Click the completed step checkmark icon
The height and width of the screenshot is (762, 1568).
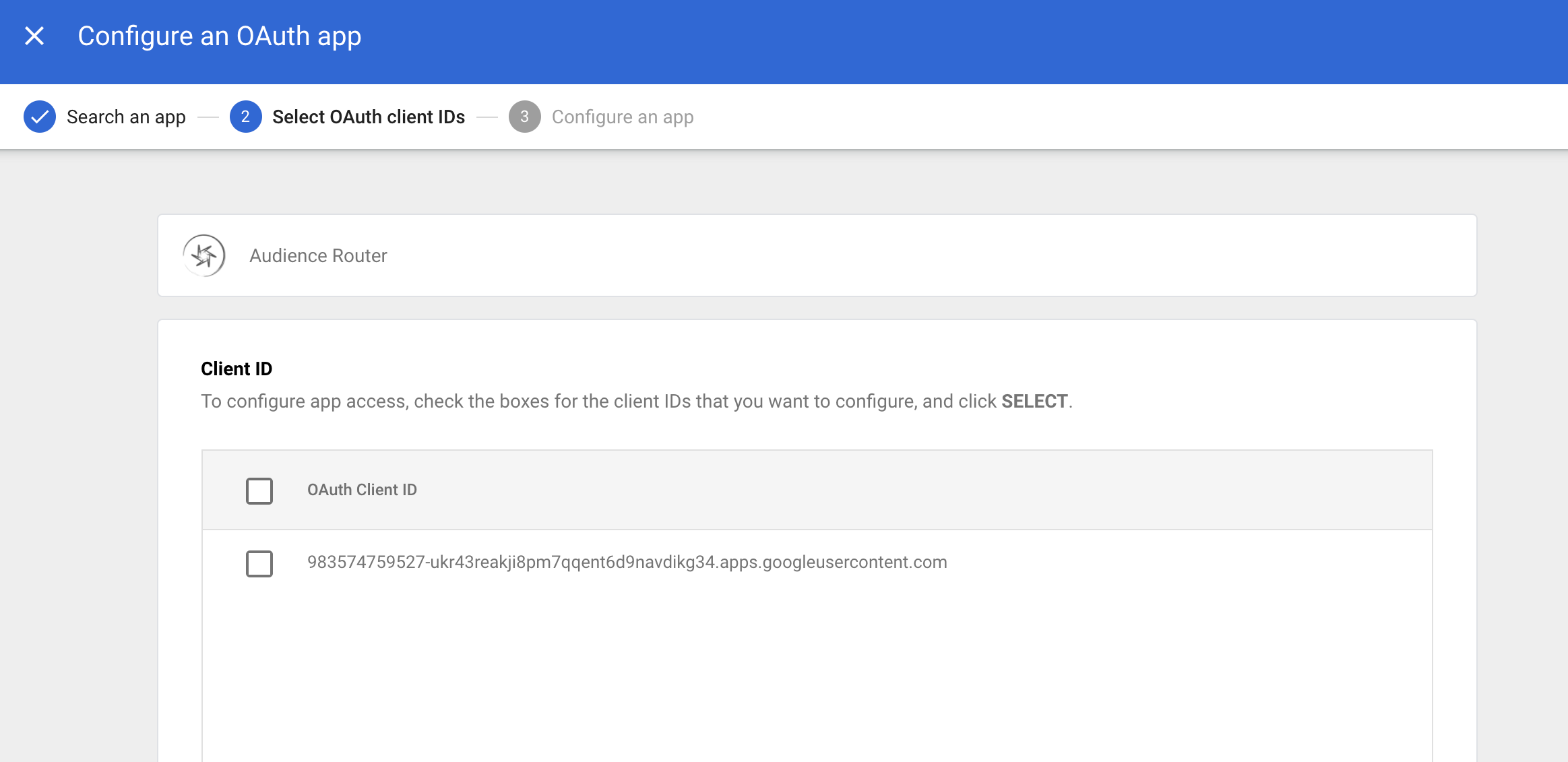[40, 117]
